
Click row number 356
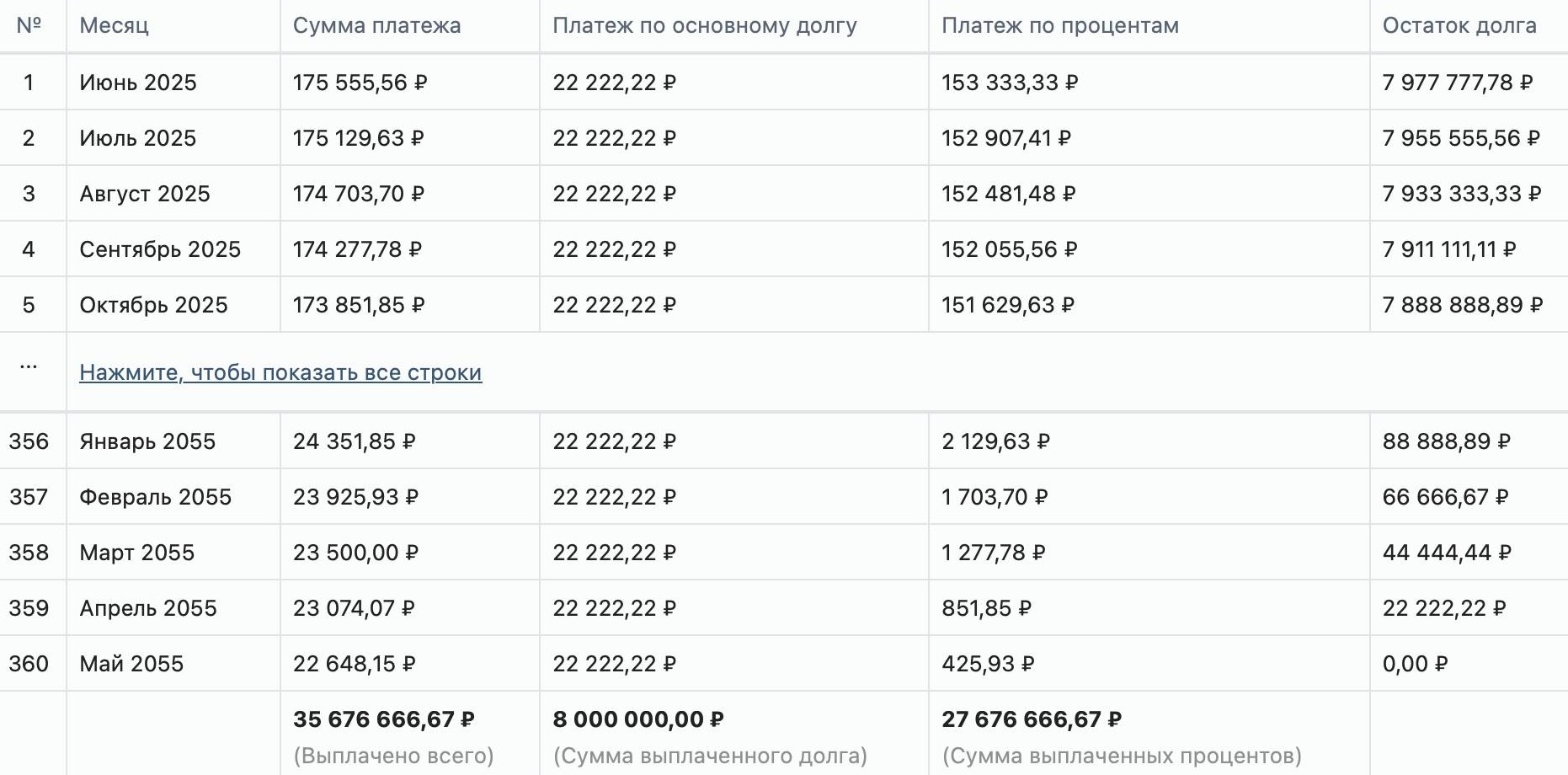click(x=29, y=441)
